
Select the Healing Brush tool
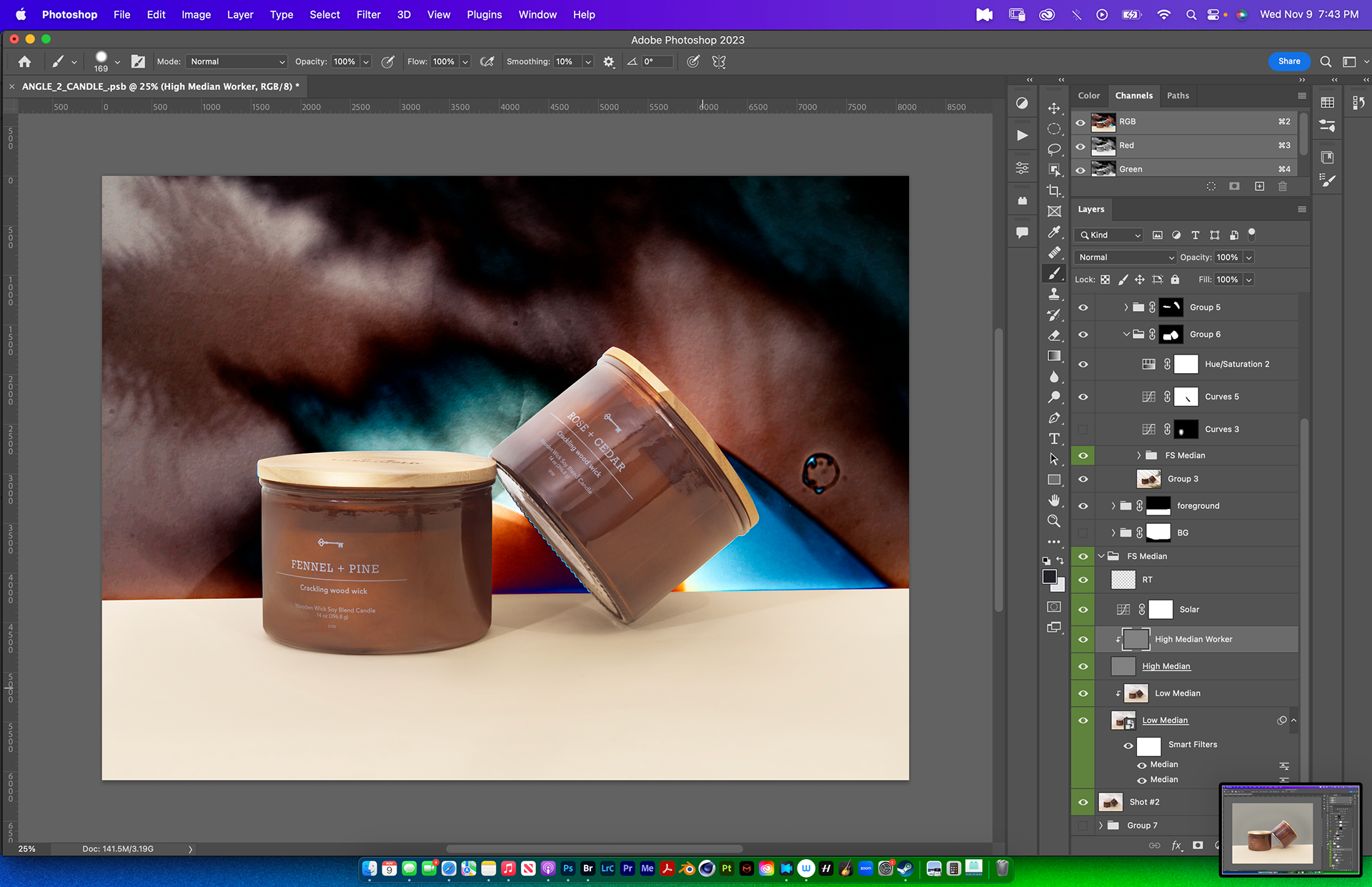(1054, 252)
